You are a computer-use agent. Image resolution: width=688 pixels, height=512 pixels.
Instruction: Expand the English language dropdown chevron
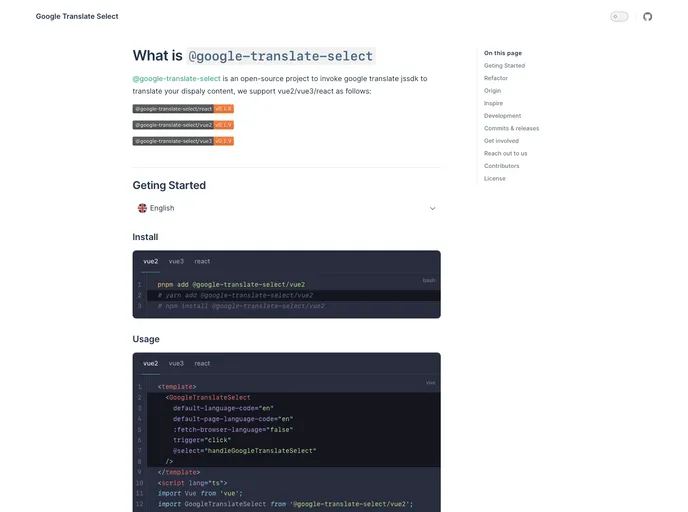click(433, 208)
